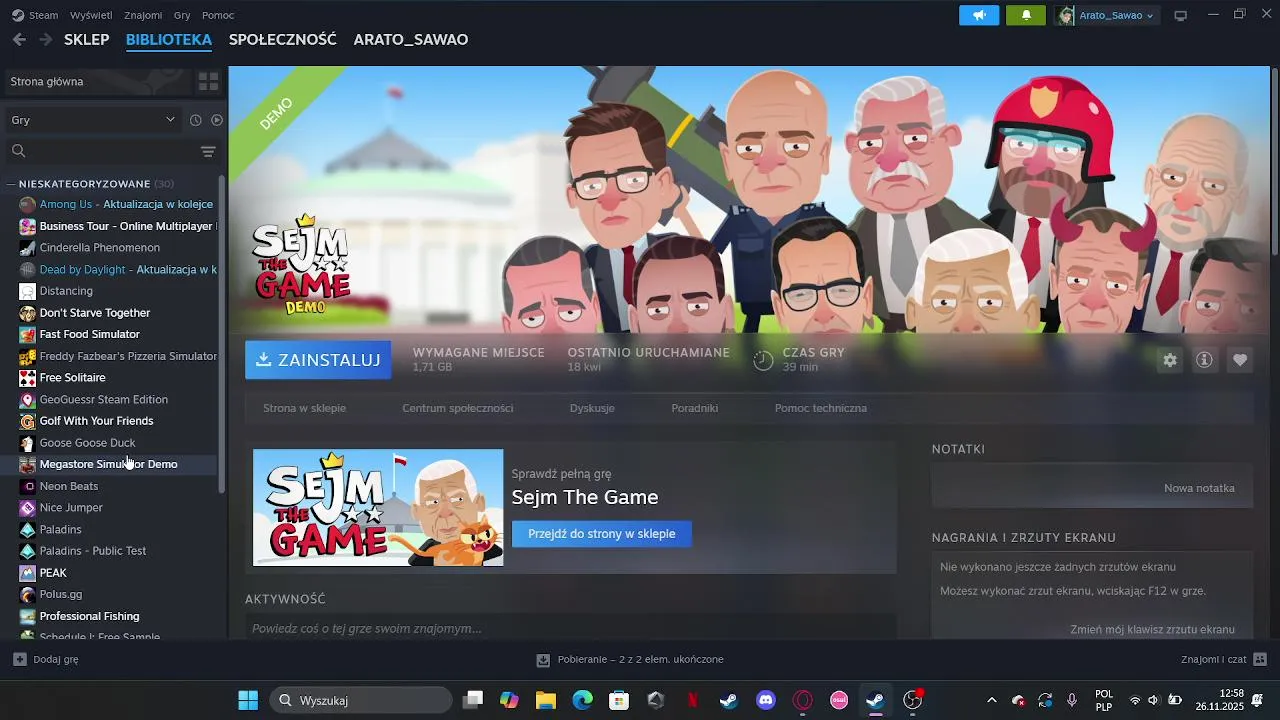Screen dimensions: 1280x720
Task: Click the Don't Starve Together icon
Action: pos(28,313)
